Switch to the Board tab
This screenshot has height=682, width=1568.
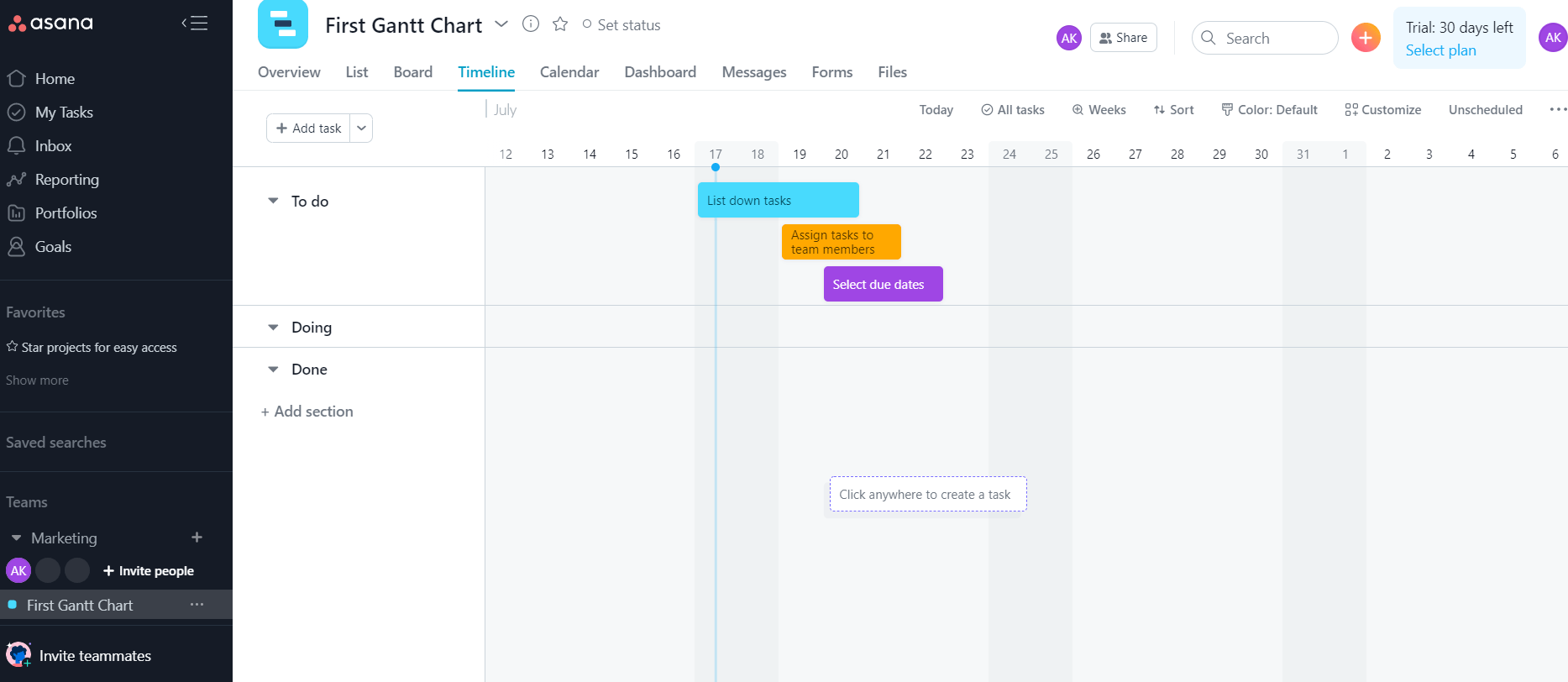pyautogui.click(x=412, y=72)
